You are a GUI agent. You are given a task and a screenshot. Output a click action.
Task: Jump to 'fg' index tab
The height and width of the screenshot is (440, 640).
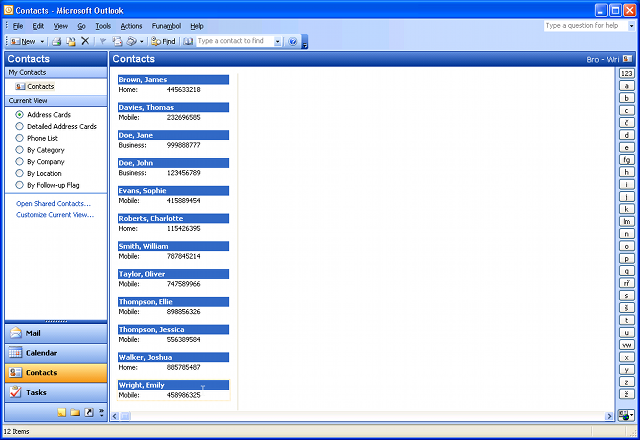[x=627, y=160]
